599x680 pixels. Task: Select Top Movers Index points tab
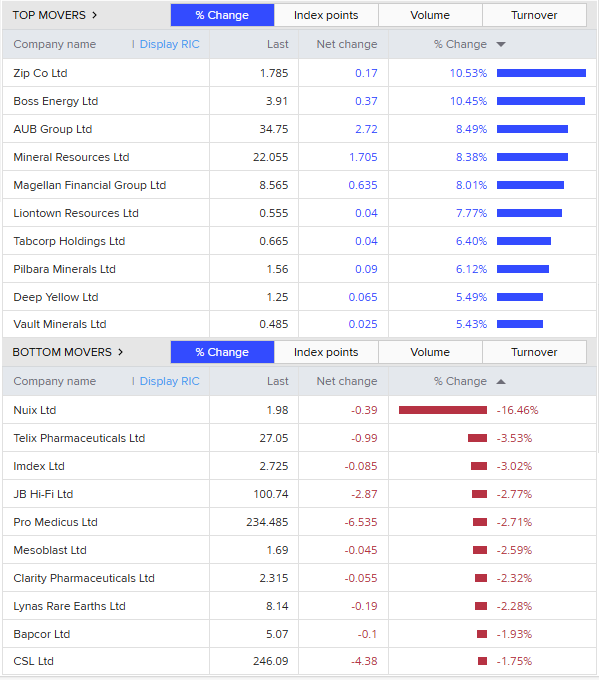tap(326, 15)
